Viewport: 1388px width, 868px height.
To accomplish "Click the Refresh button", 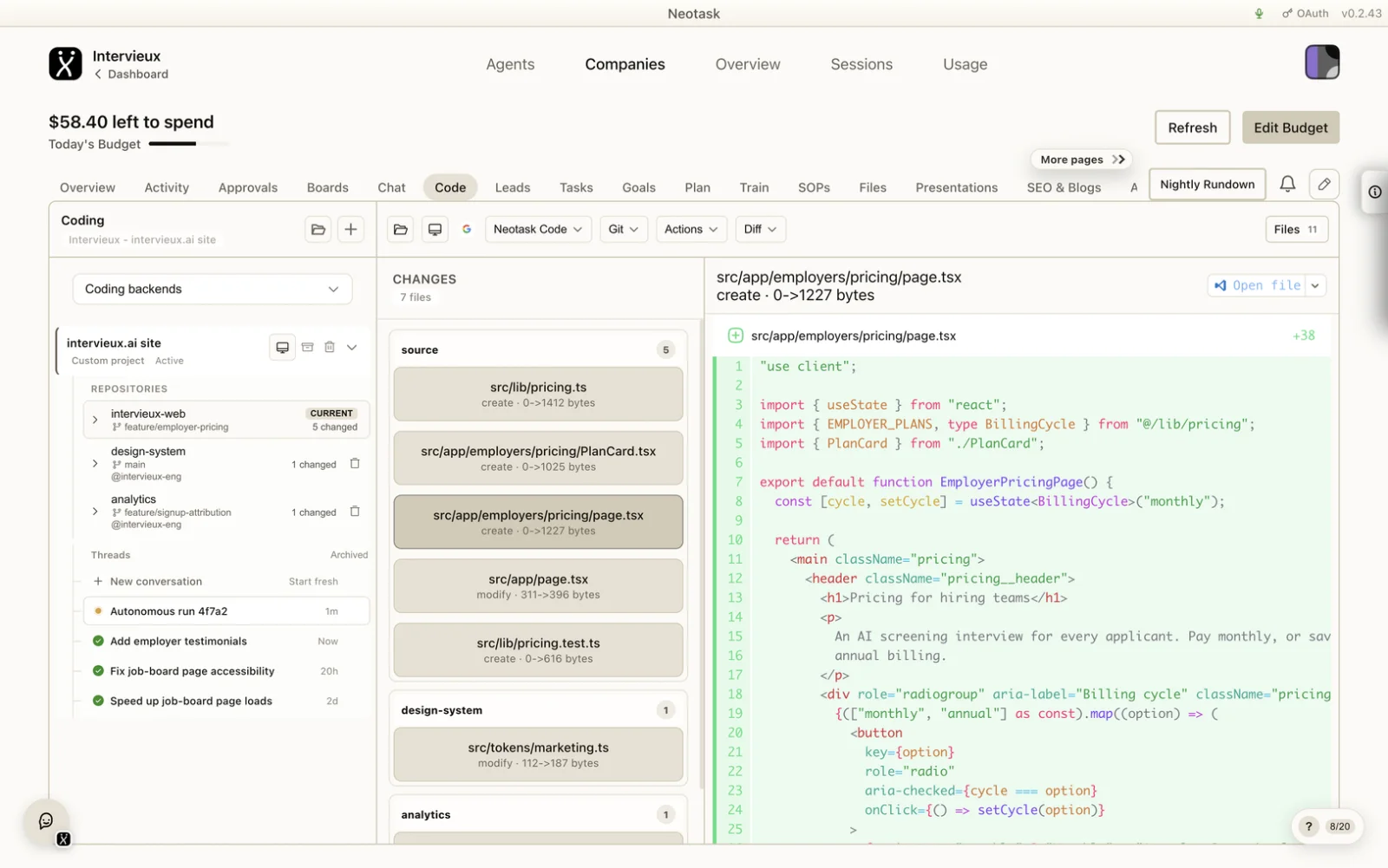I will (x=1192, y=127).
